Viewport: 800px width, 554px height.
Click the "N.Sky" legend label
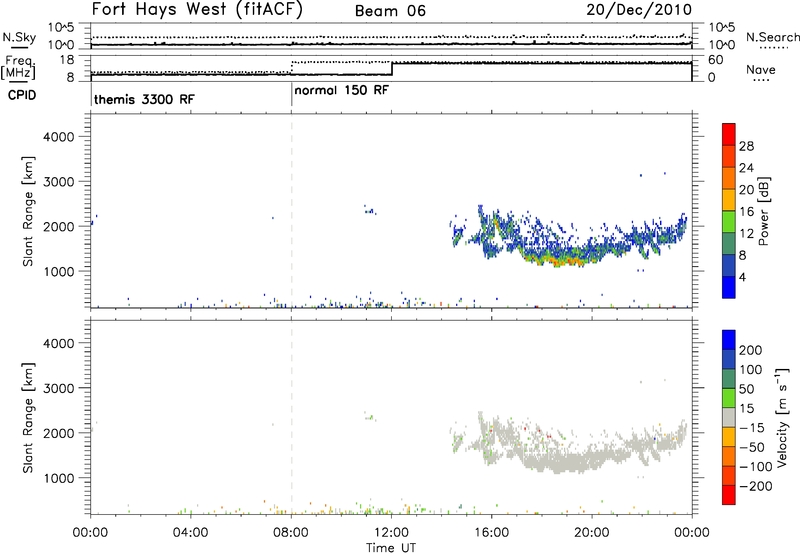(19, 37)
